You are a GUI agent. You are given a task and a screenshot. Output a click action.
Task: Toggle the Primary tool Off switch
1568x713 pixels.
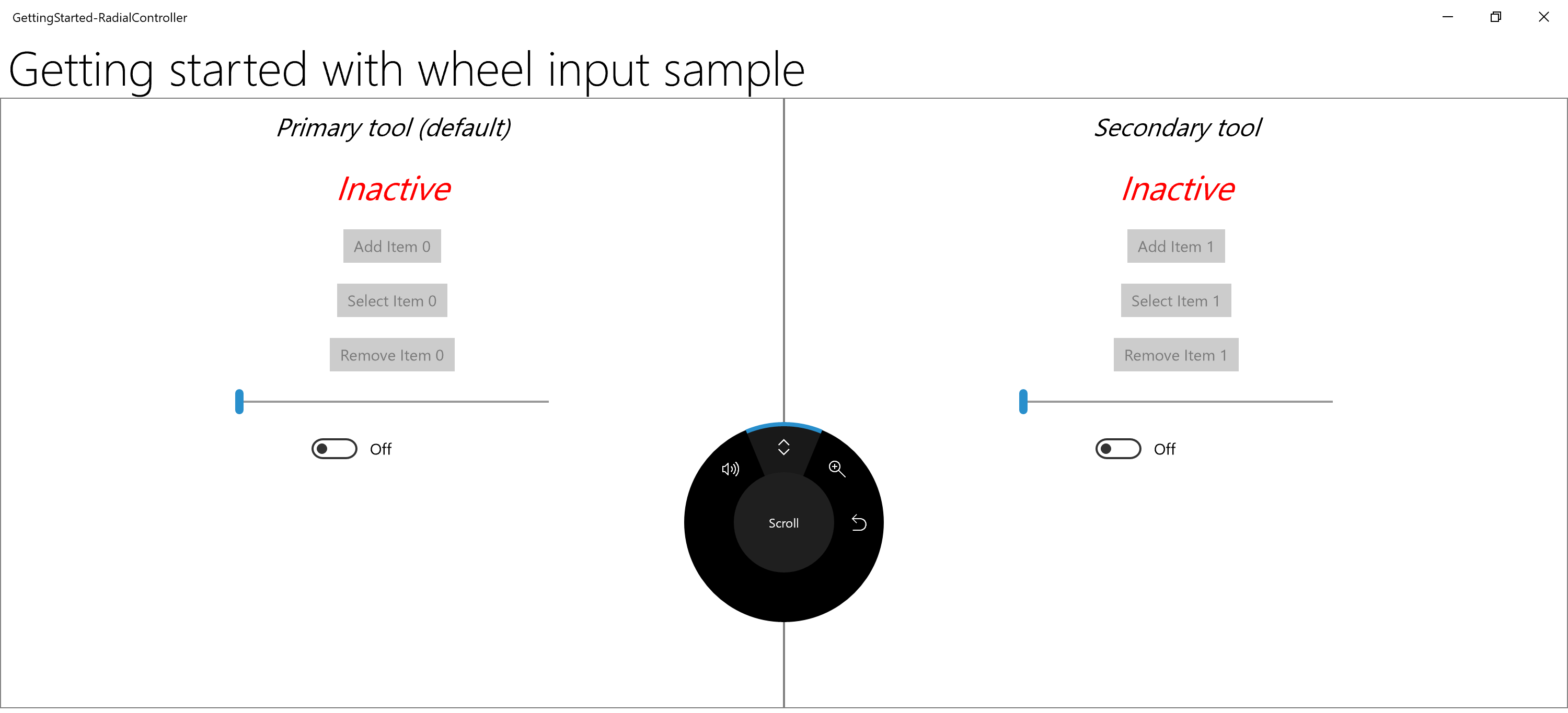click(334, 448)
